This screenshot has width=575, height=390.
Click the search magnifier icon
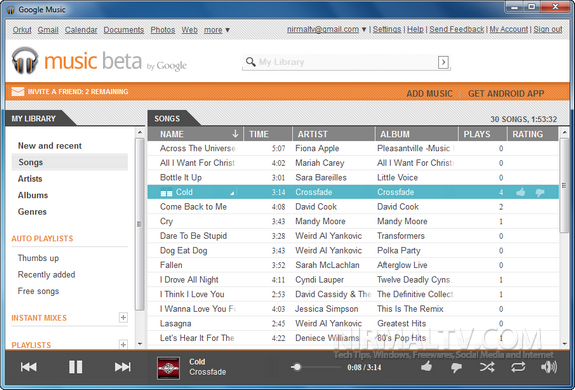[x=250, y=62]
